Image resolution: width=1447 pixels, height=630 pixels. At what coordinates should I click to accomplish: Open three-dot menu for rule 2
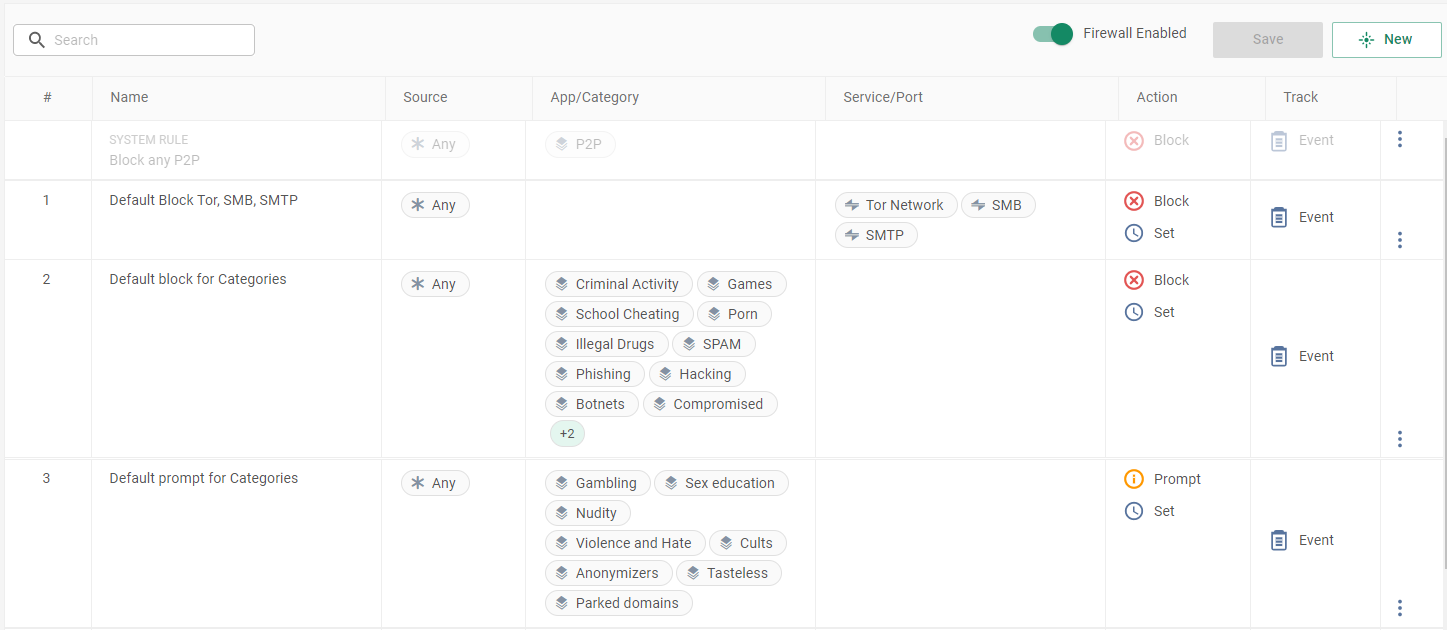(1399, 439)
